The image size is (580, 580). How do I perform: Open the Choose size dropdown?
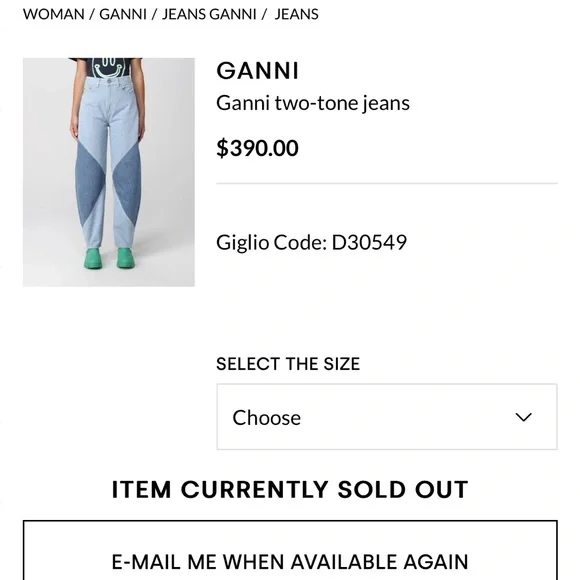387,417
